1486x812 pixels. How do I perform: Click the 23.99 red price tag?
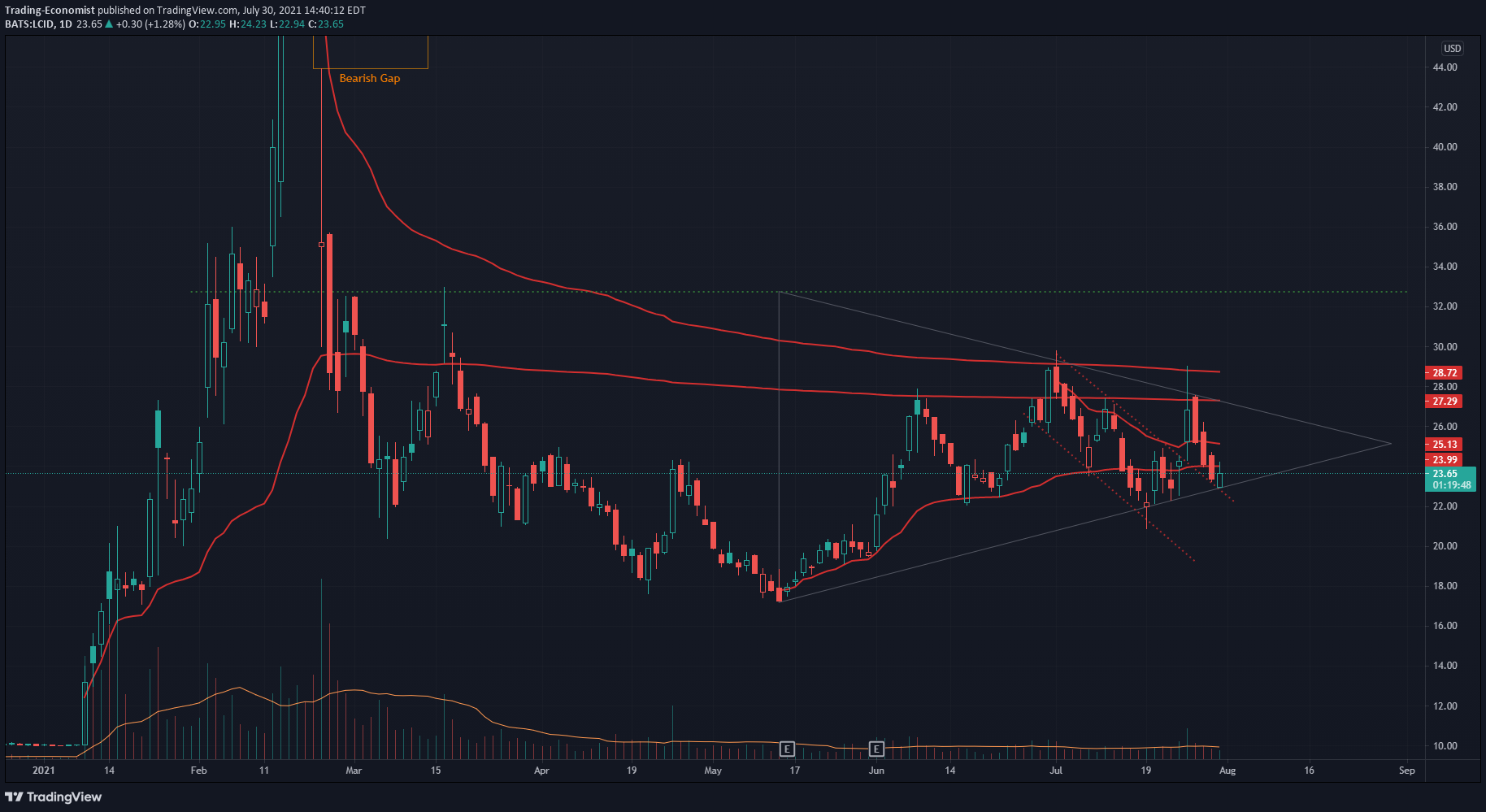pos(1444,460)
